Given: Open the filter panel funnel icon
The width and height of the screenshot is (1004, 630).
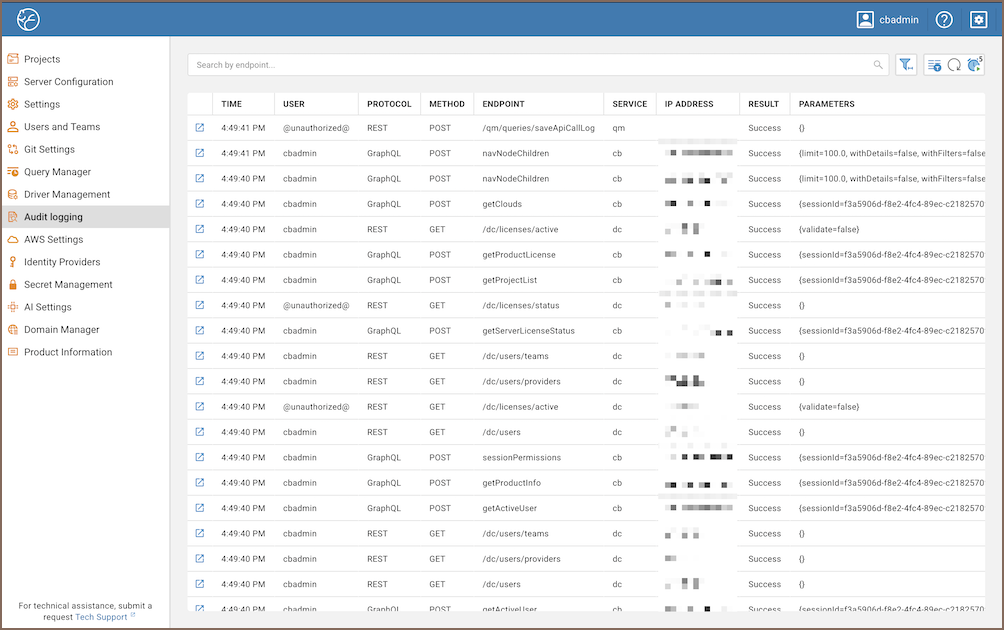Looking at the screenshot, I should [905, 65].
